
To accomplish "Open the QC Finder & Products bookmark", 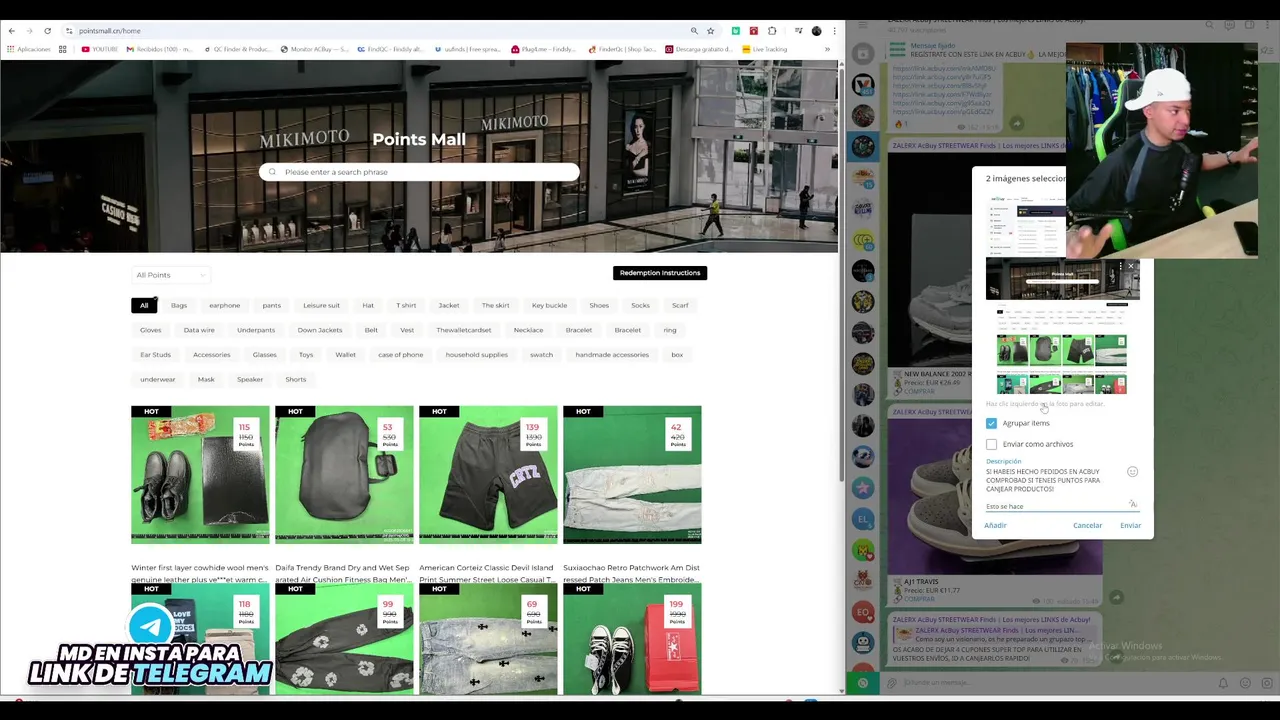I will click(238, 49).
